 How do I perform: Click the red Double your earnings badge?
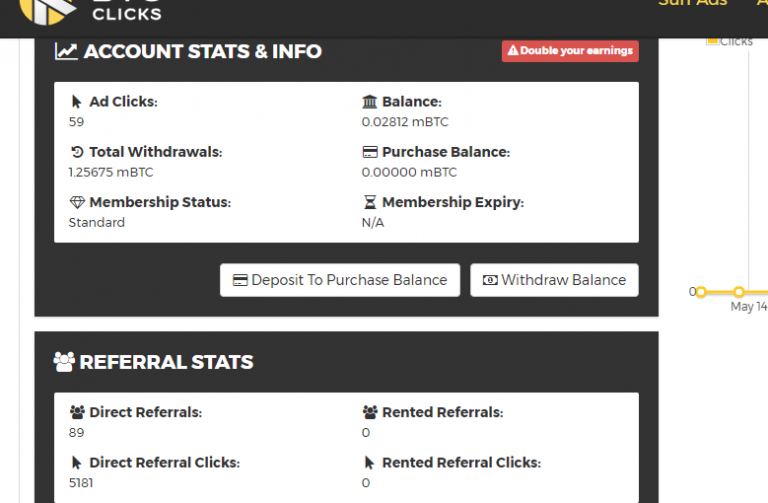(570, 51)
